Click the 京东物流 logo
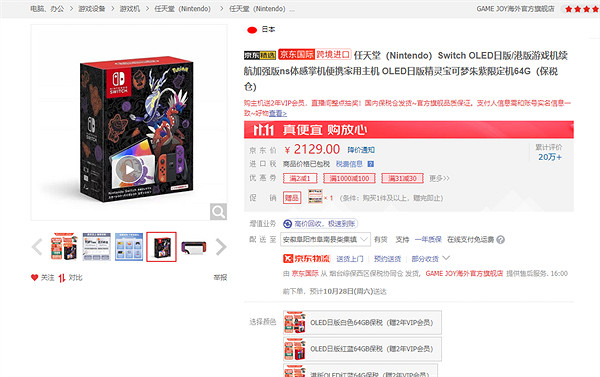The height and width of the screenshot is (377, 600). click(306, 259)
